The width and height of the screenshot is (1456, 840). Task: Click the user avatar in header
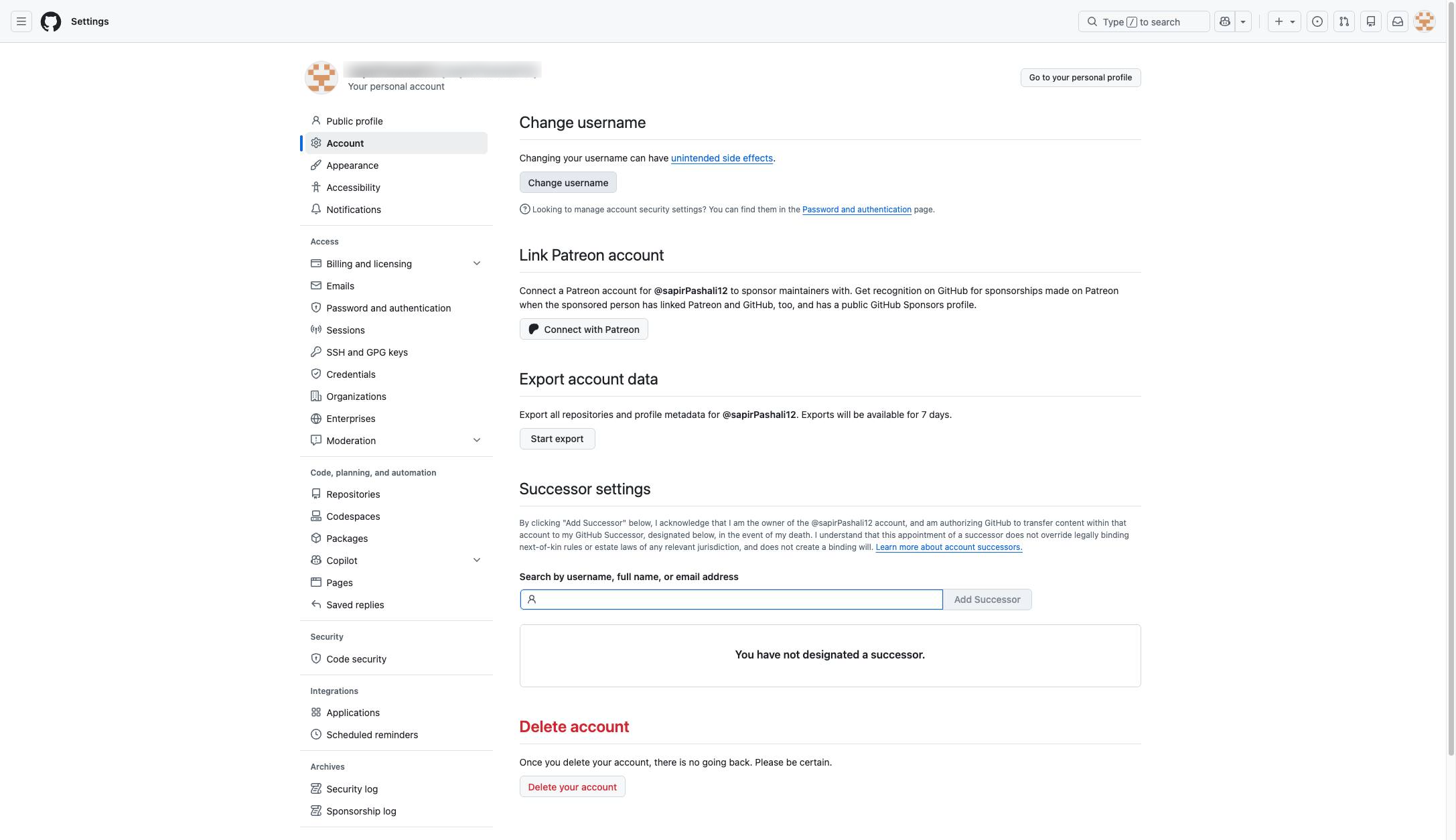click(1425, 21)
